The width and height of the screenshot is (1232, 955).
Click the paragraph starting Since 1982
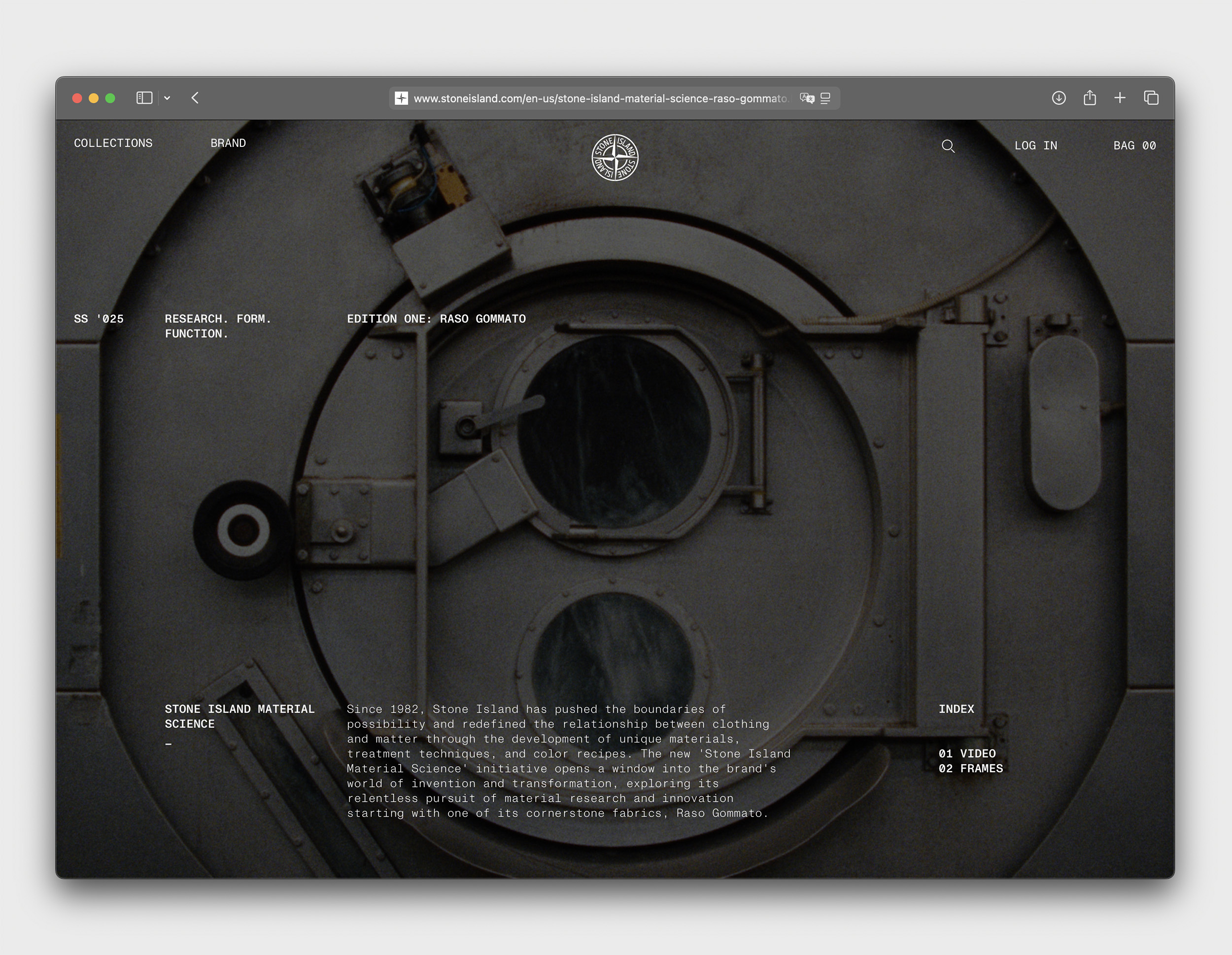569,761
